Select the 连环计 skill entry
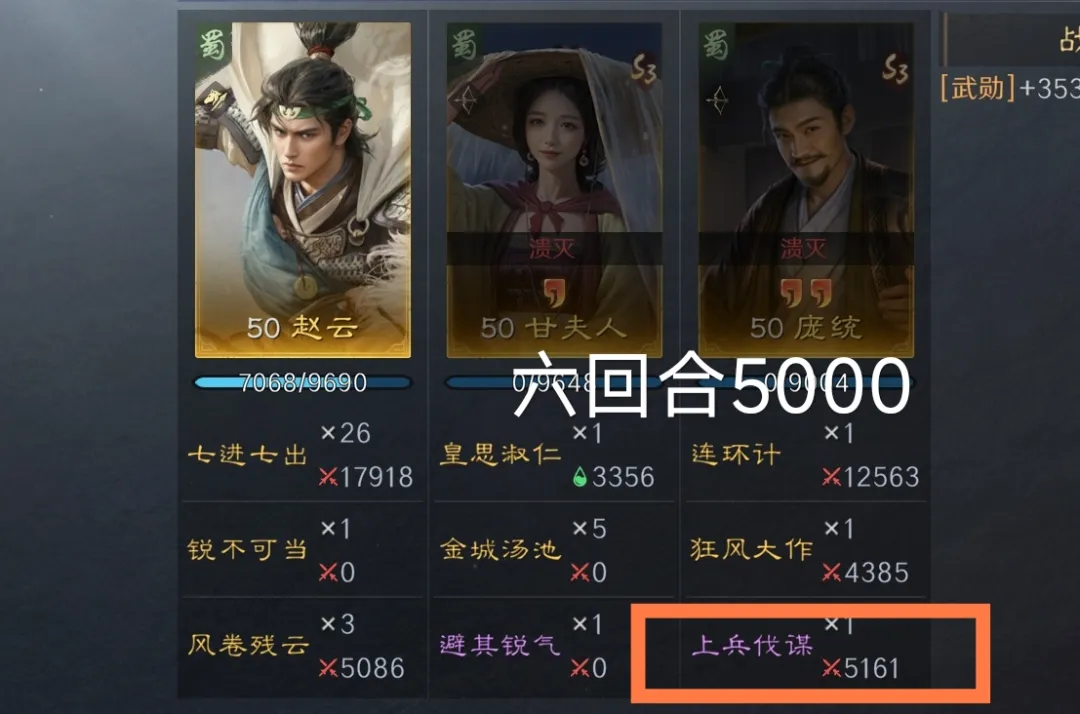The image size is (1080, 714). tap(806, 454)
